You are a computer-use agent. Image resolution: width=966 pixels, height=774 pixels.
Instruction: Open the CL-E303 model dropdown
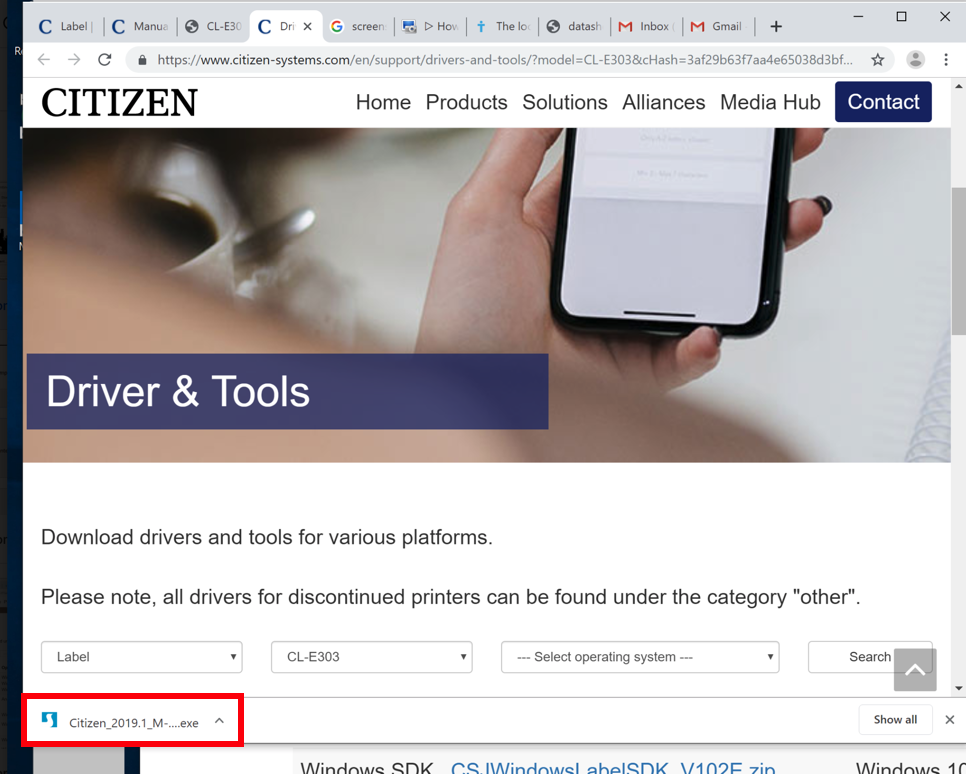[x=371, y=657]
